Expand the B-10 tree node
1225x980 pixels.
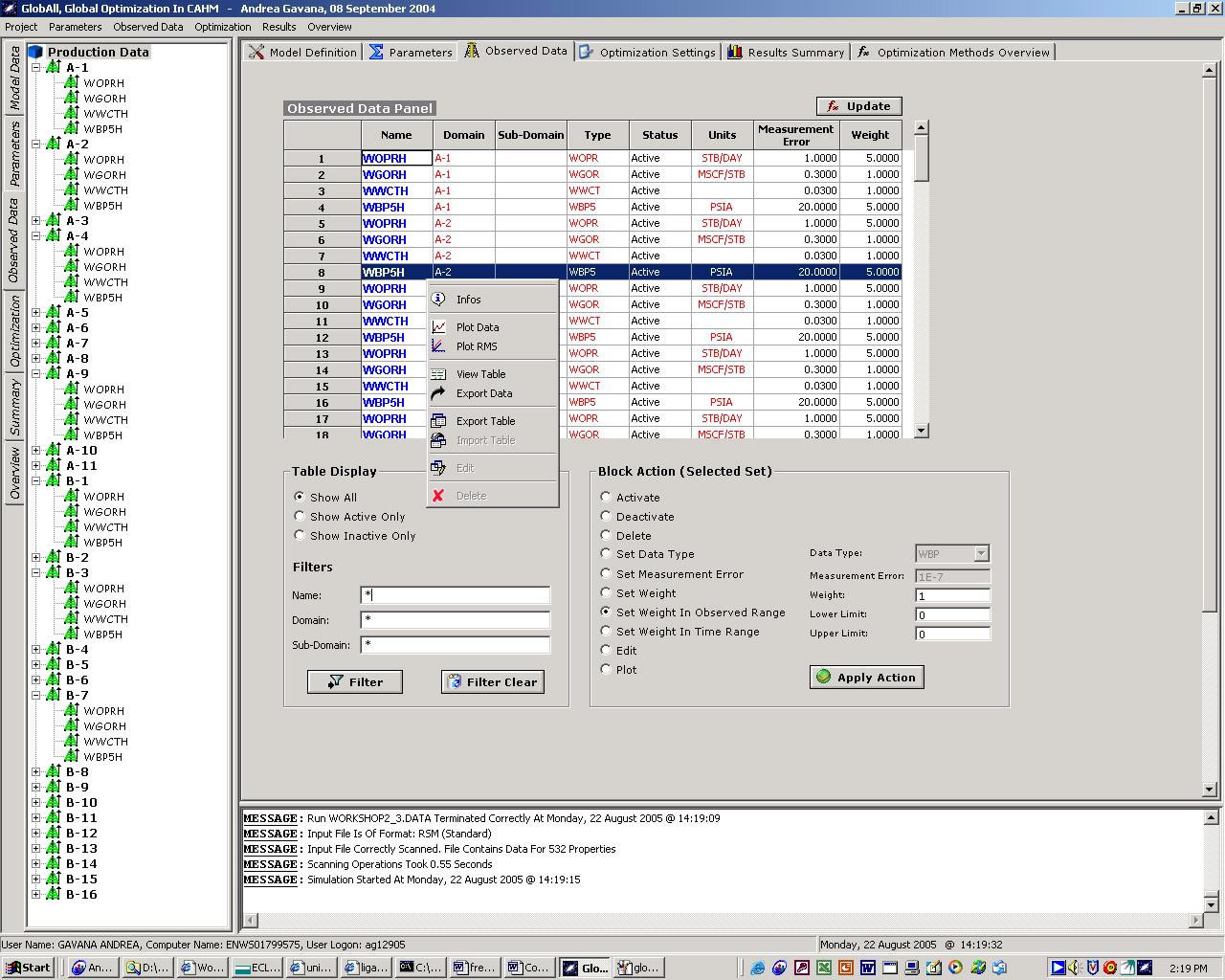[36, 803]
